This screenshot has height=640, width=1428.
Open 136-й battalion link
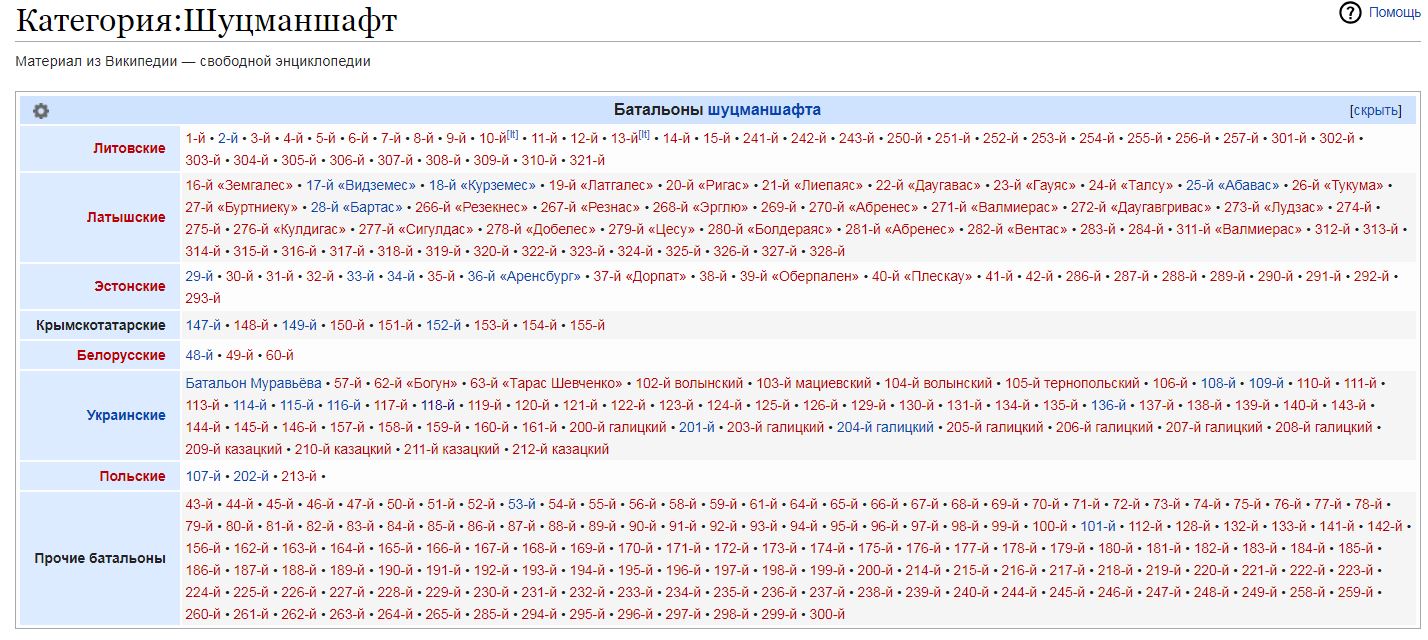tap(1108, 405)
